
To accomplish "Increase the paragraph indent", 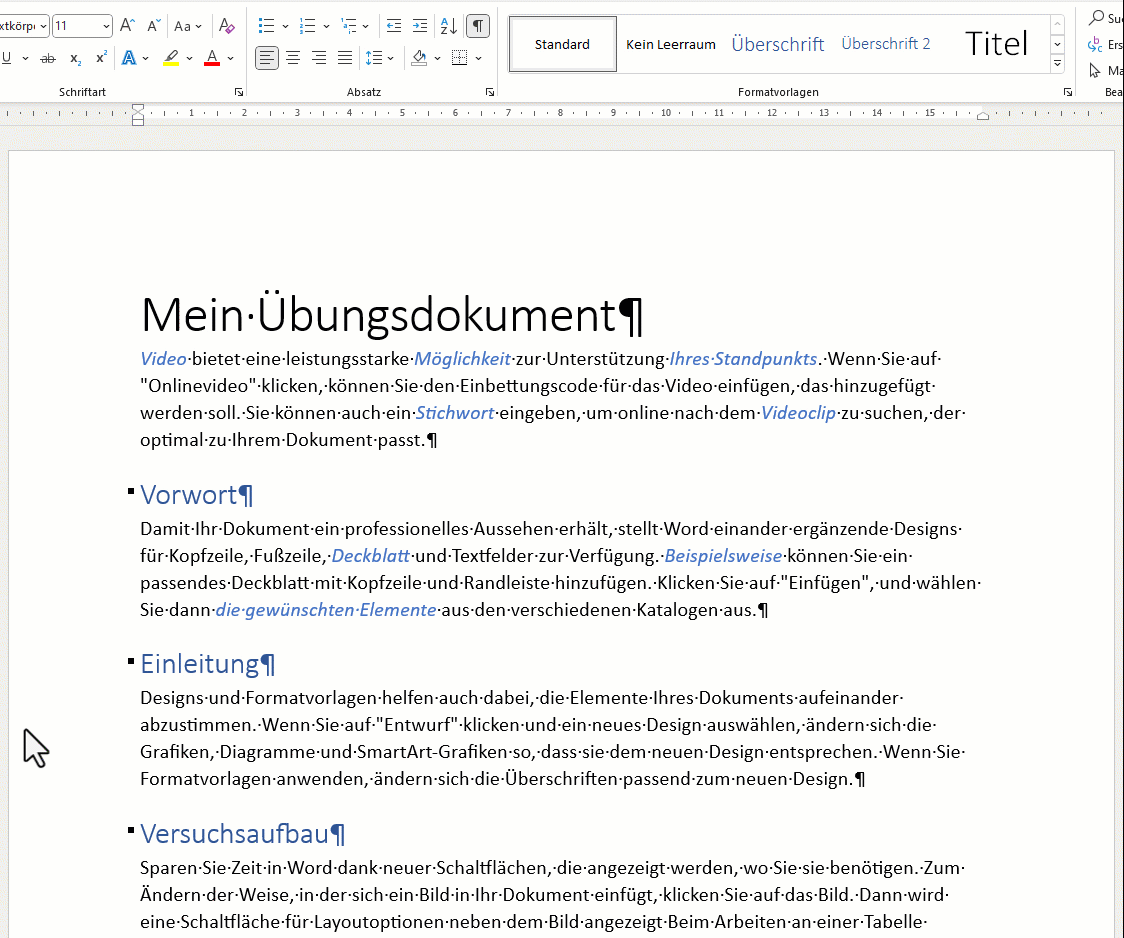I will (x=420, y=26).
